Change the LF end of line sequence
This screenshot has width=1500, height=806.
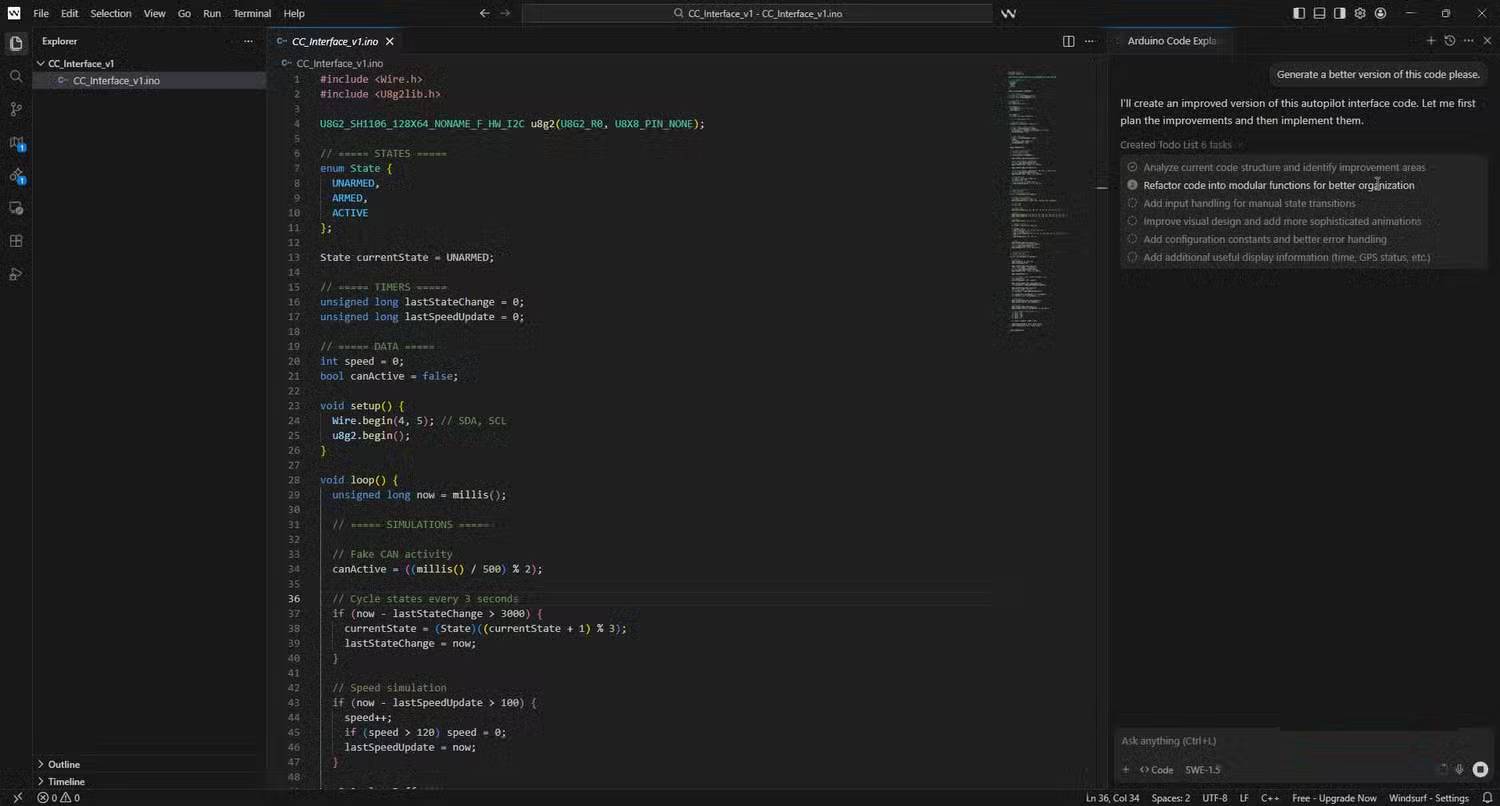(1245, 798)
